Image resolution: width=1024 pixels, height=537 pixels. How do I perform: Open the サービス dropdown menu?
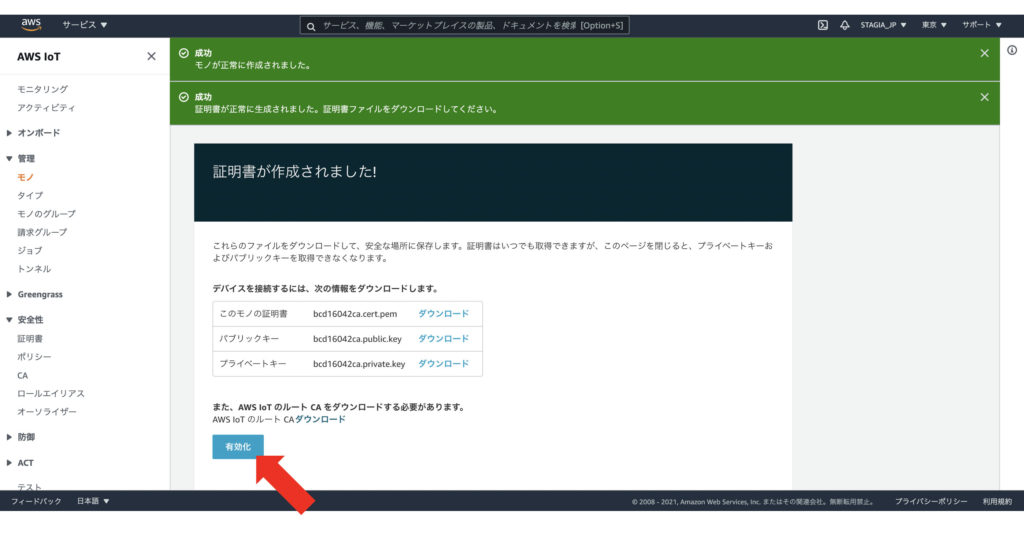pyautogui.click(x=84, y=25)
